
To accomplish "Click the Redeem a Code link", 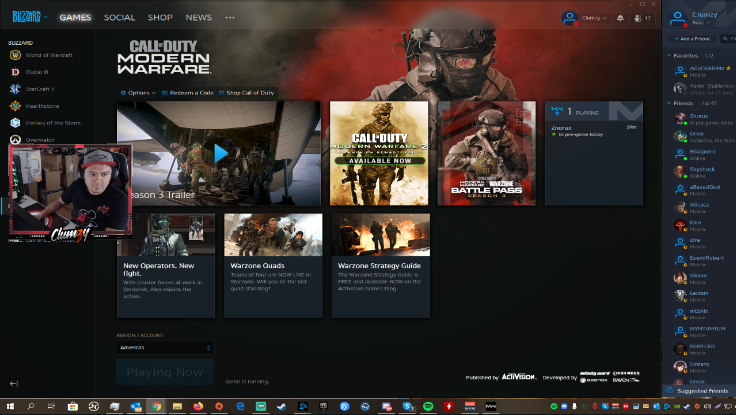I will pyautogui.click(x=187, y=93).
